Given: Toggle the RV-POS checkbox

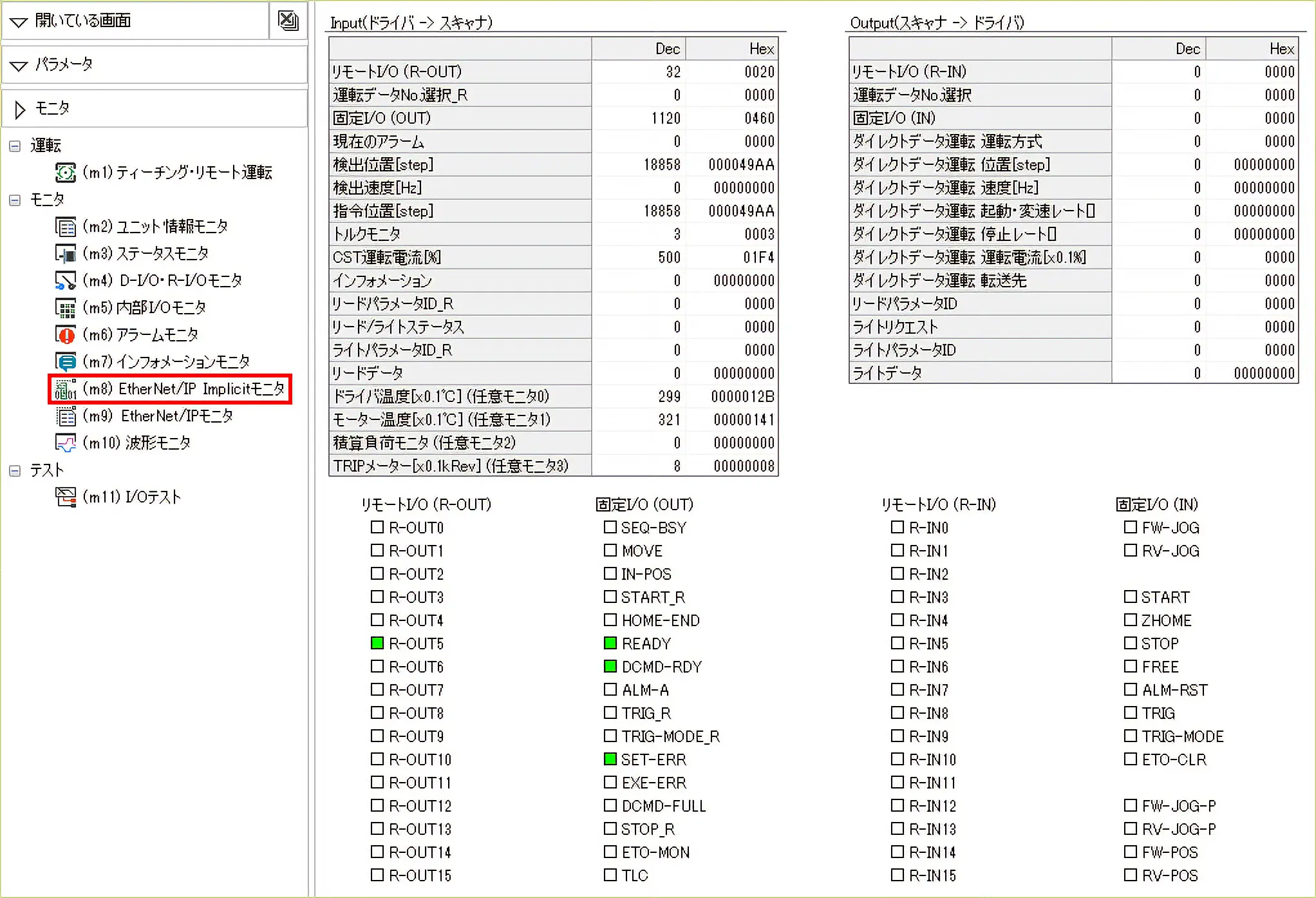Looking at the screenshot, I should pyautogui.click(x=1131, y=875).
